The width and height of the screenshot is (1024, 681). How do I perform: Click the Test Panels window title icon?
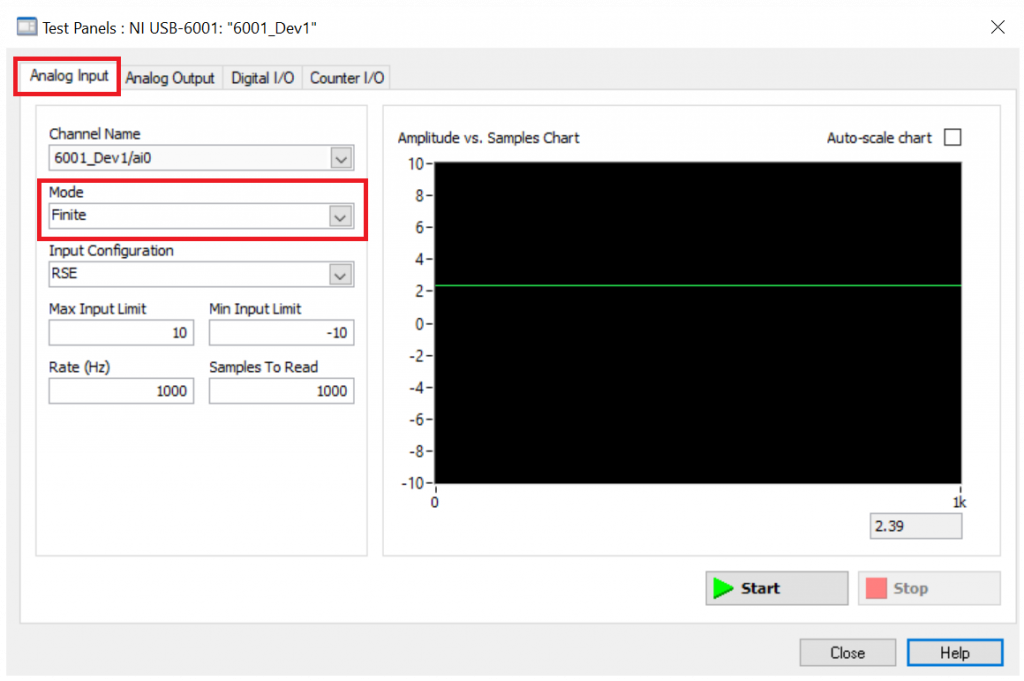(x=27, y=27)
